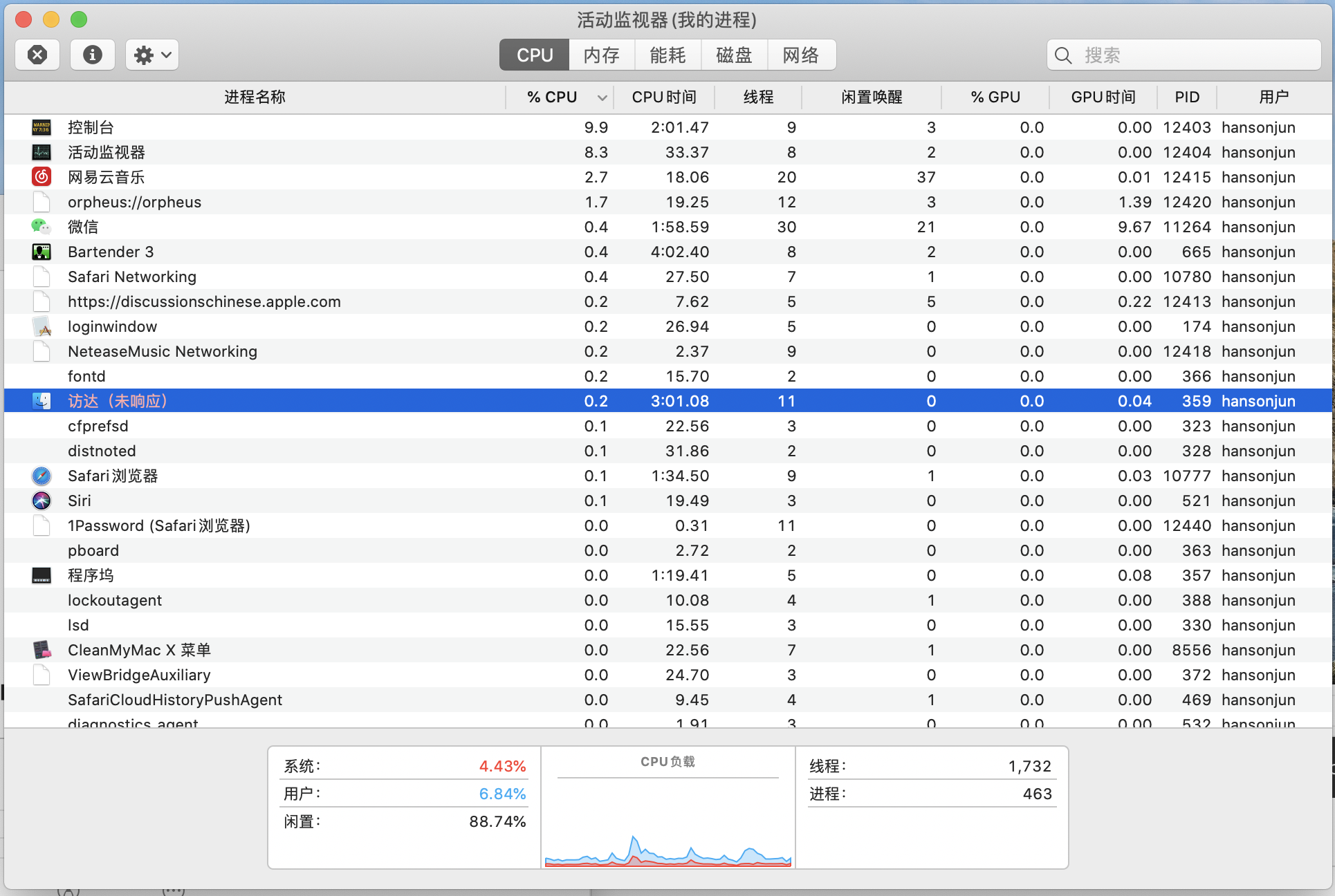Click the Safari compass icon

42,476
